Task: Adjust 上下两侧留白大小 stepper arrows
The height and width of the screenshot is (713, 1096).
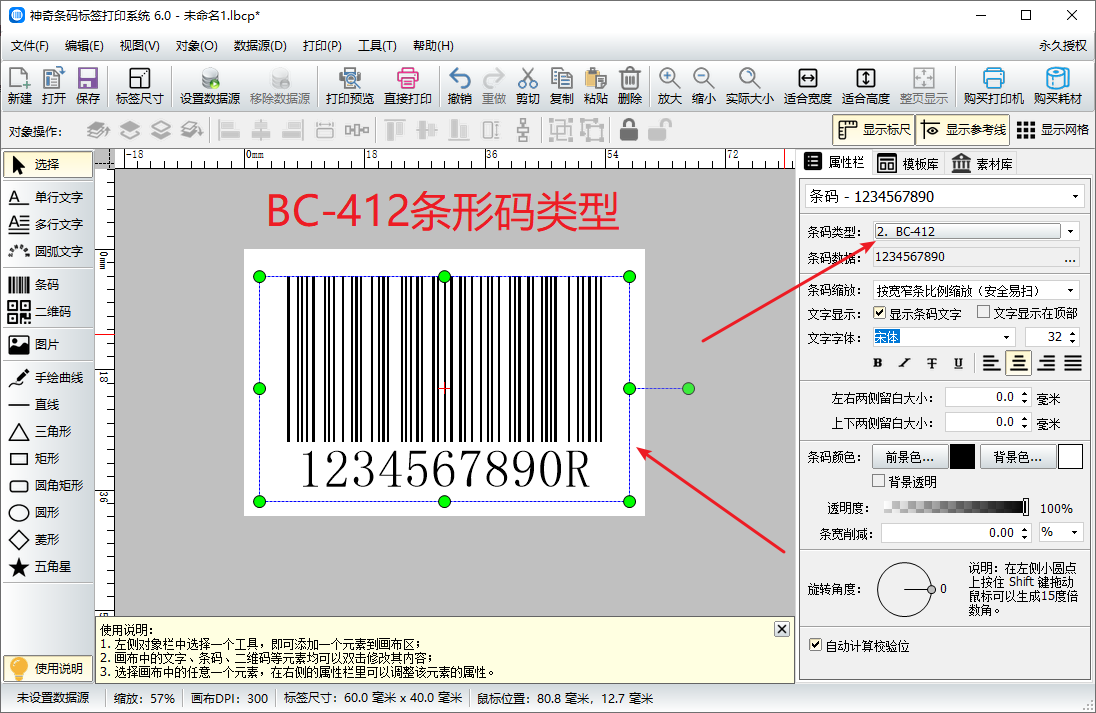Action: click(1025, 422)
